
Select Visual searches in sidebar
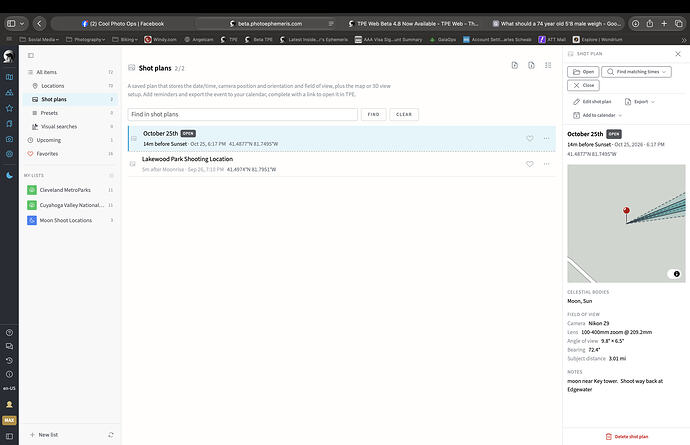pos(70,127)
